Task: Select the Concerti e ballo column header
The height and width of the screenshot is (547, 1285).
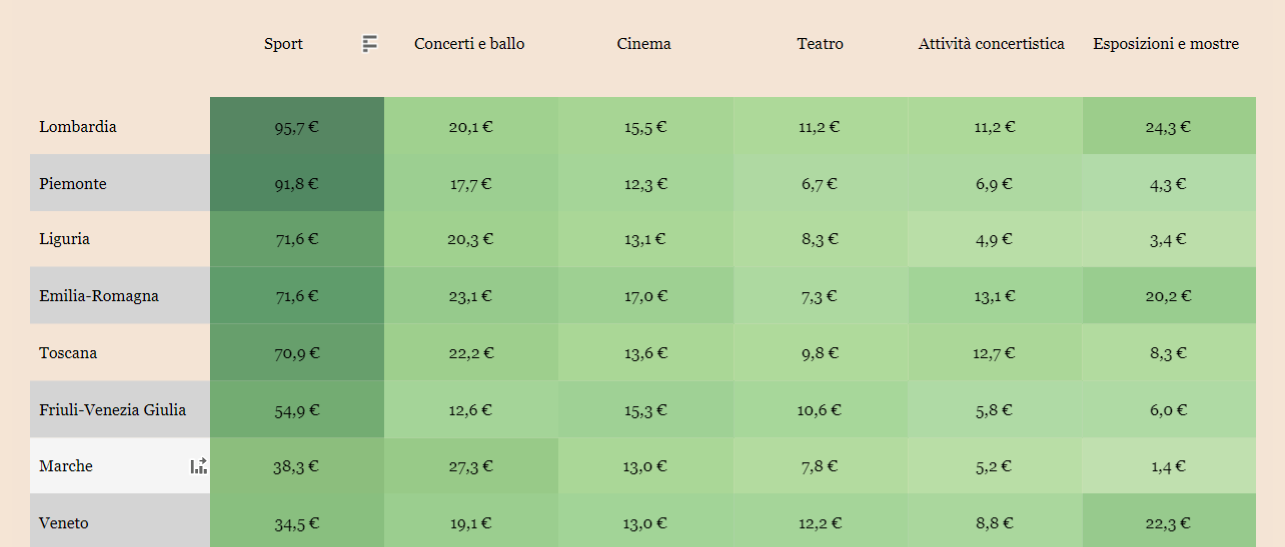Action: click(x=470, y=44)
